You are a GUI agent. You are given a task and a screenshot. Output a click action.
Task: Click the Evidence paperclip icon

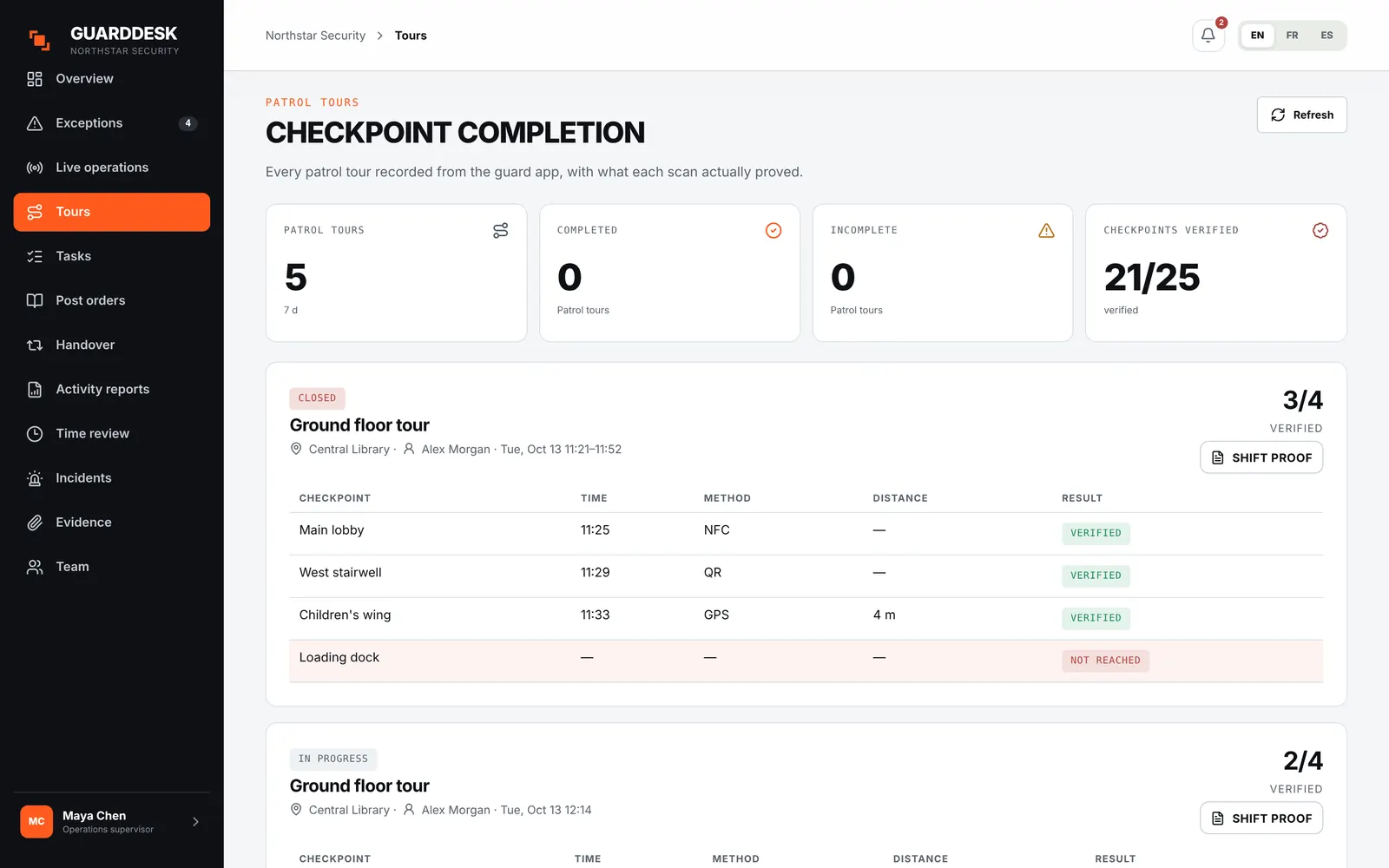[x=35, y=523]
